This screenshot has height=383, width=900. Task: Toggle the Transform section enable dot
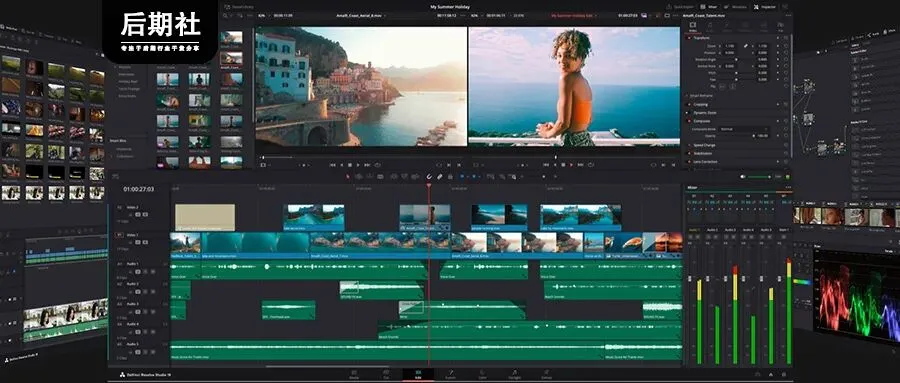pos(689,37)
